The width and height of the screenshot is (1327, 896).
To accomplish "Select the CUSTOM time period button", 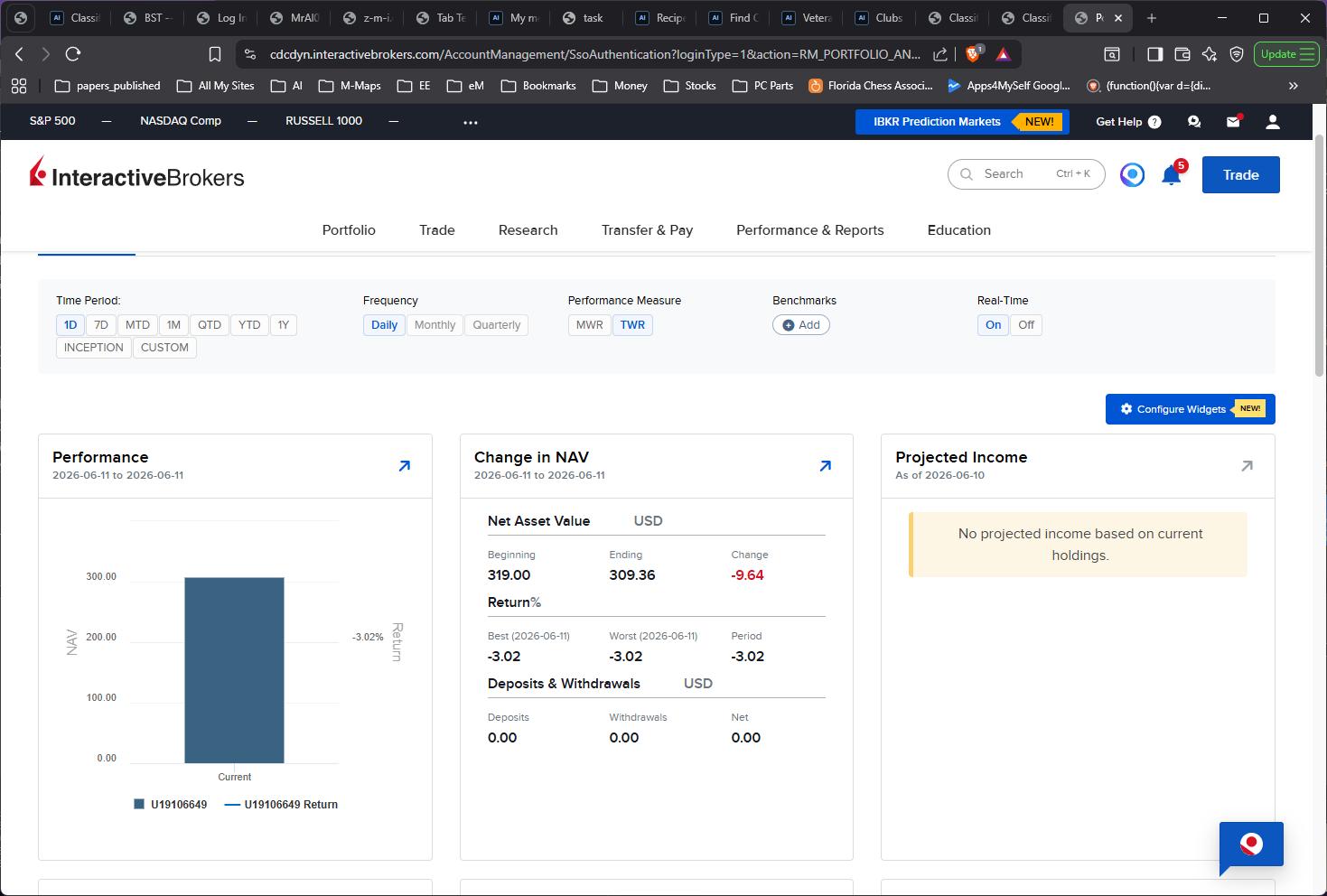I will [164, 348].
